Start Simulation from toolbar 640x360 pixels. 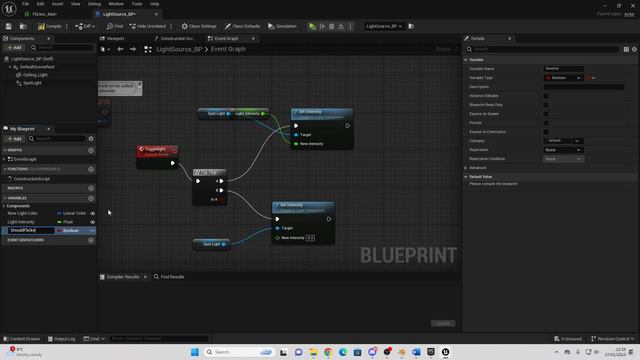tap(282, 26)
